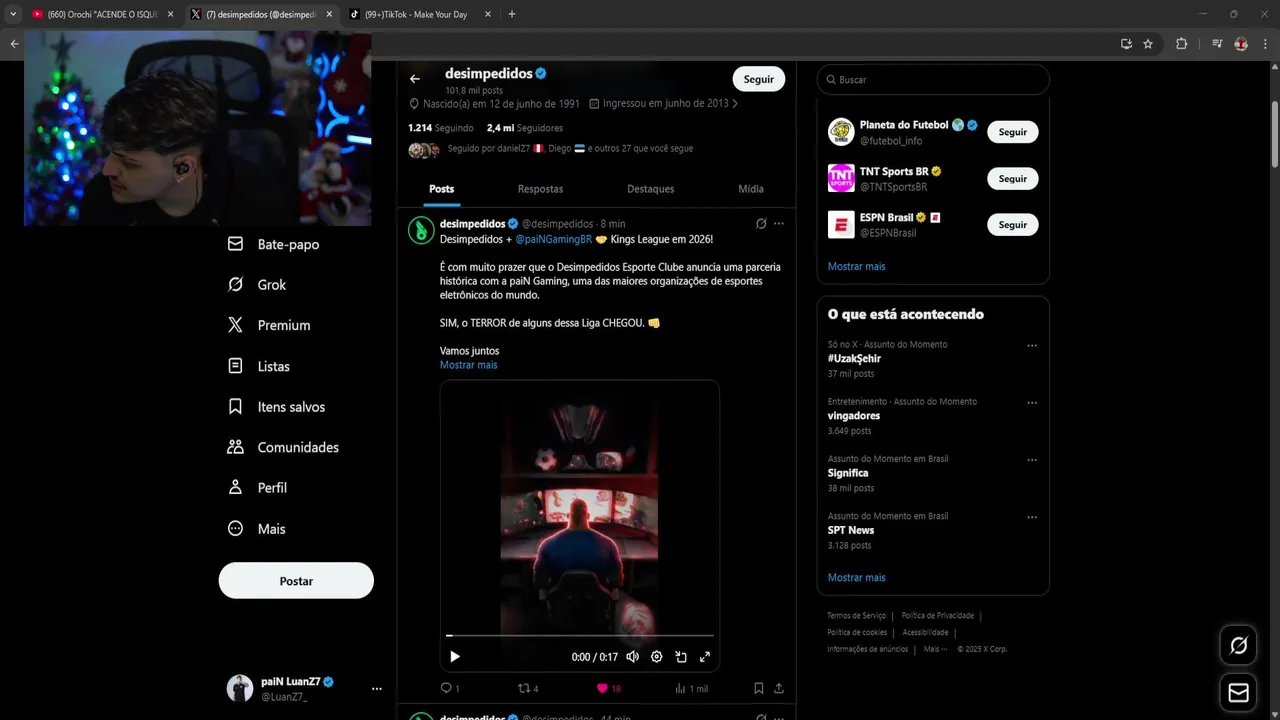Open the Premium X logo menu item

pos(269,325)
